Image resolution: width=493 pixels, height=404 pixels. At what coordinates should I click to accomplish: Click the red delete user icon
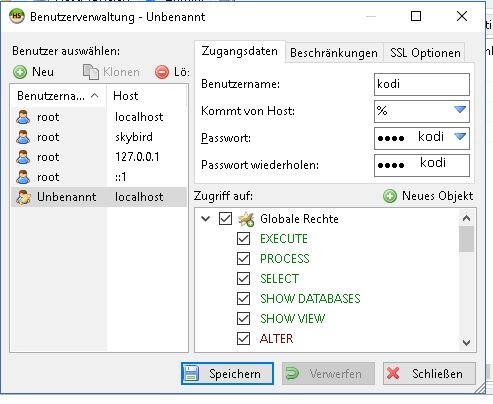click(x=162, y=72)
